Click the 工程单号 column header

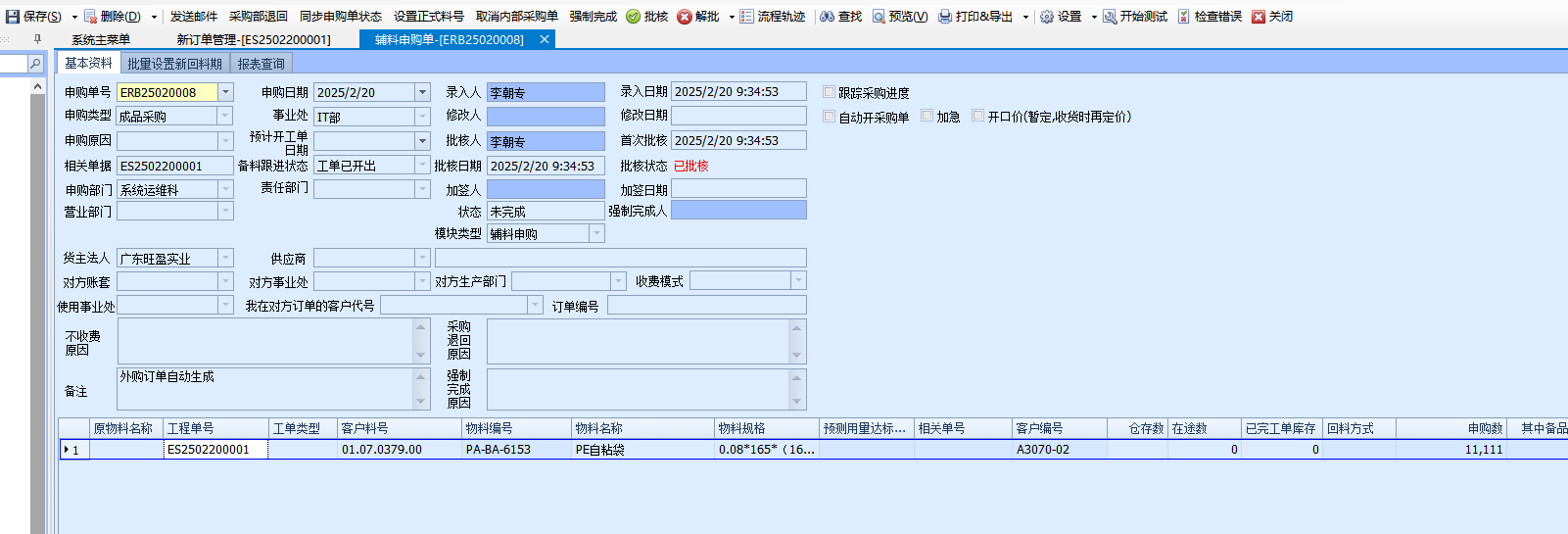click(215, 428)
